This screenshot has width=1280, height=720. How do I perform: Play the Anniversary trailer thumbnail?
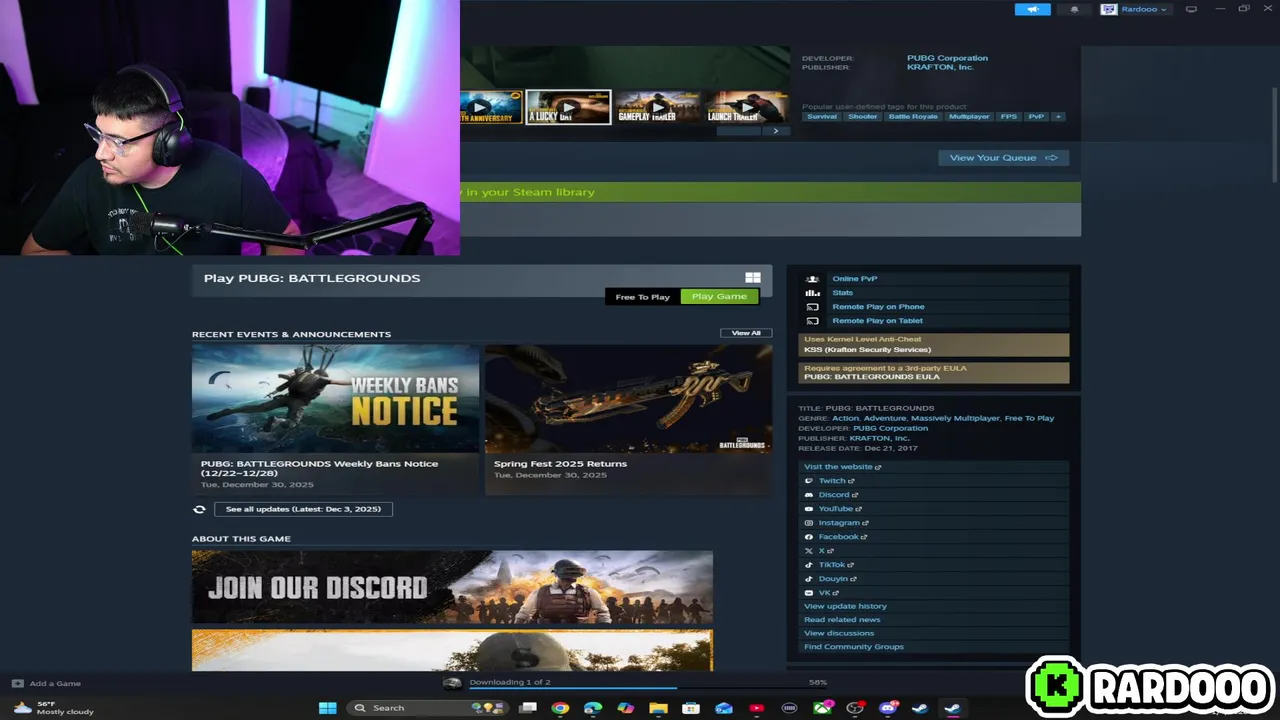pyautogui.click(x=491, y=107)
